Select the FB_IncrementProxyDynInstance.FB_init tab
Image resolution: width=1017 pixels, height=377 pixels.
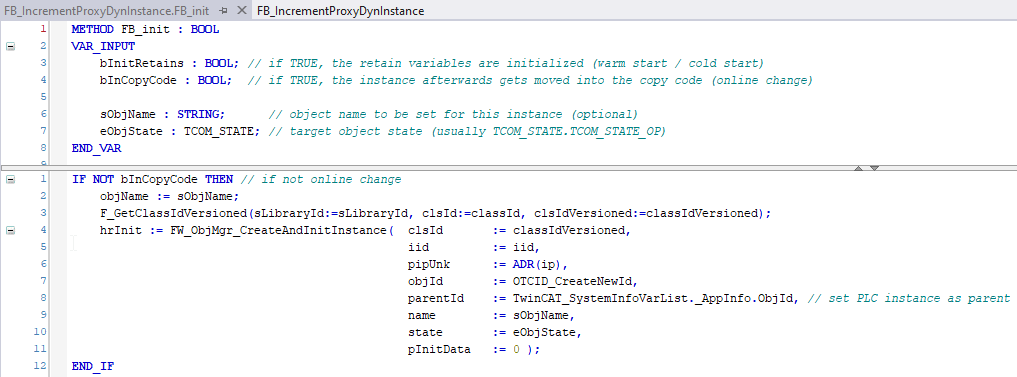(106, 11)
